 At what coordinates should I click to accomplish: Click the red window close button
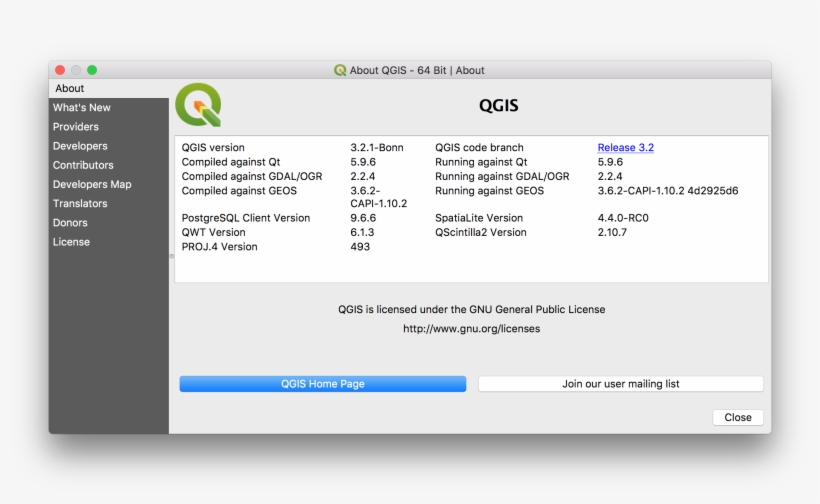click(60, 70)
